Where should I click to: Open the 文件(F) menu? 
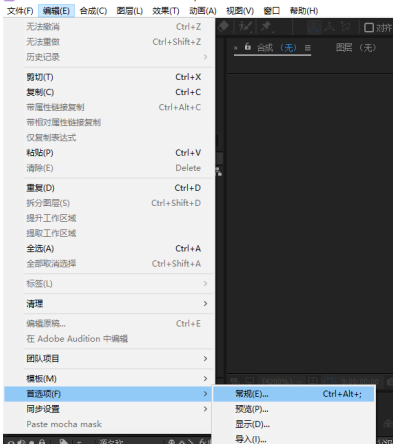(20, 11)
